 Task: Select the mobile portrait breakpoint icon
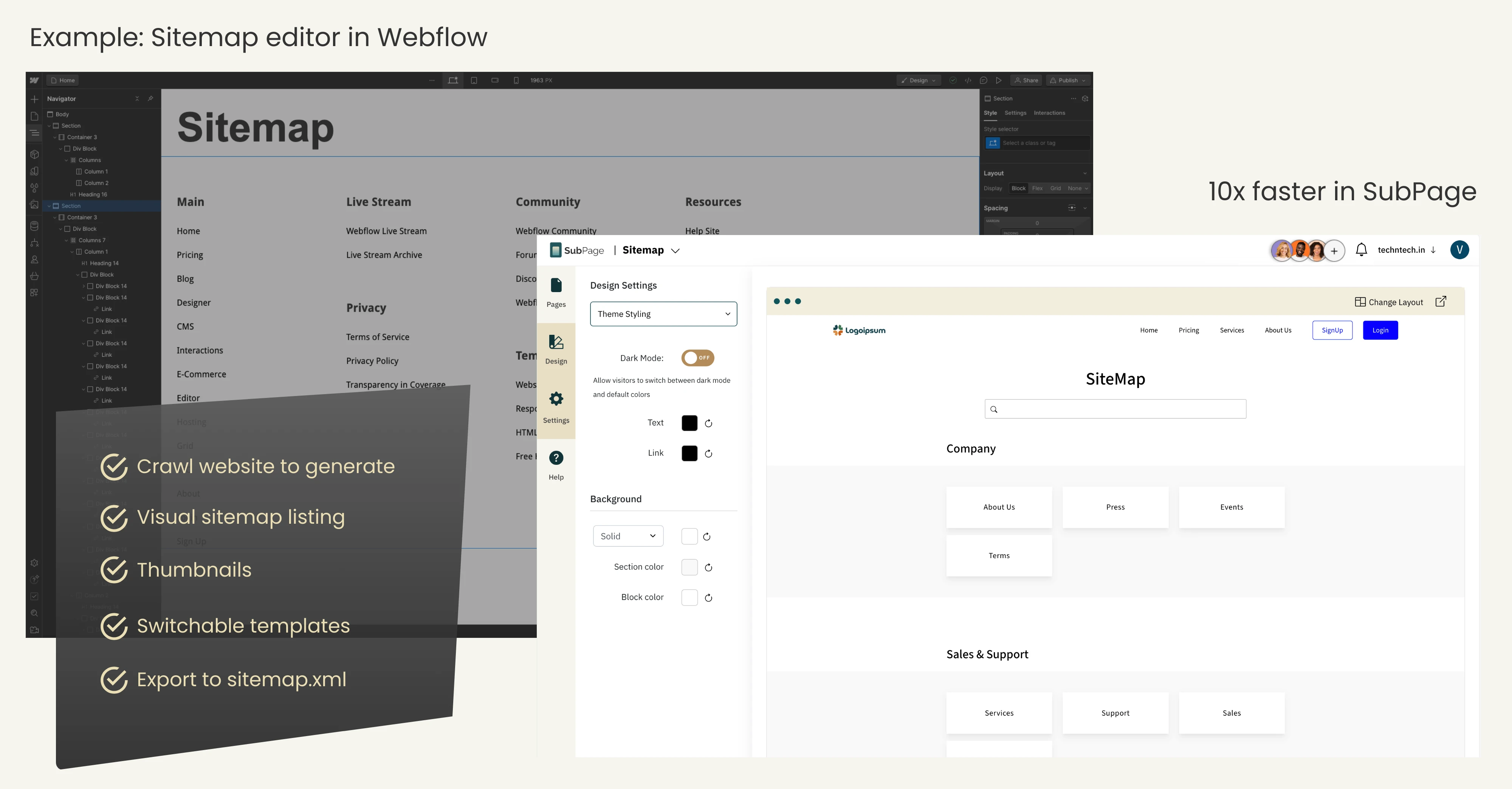point(516,80)
